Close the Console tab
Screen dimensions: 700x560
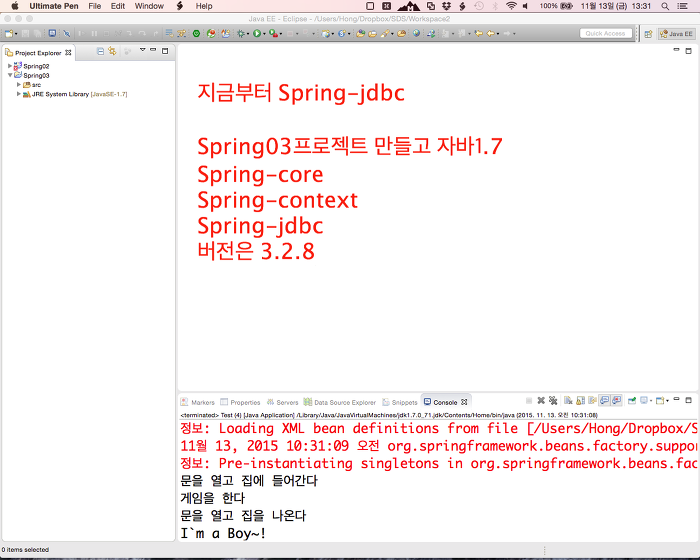coord(464,402)
